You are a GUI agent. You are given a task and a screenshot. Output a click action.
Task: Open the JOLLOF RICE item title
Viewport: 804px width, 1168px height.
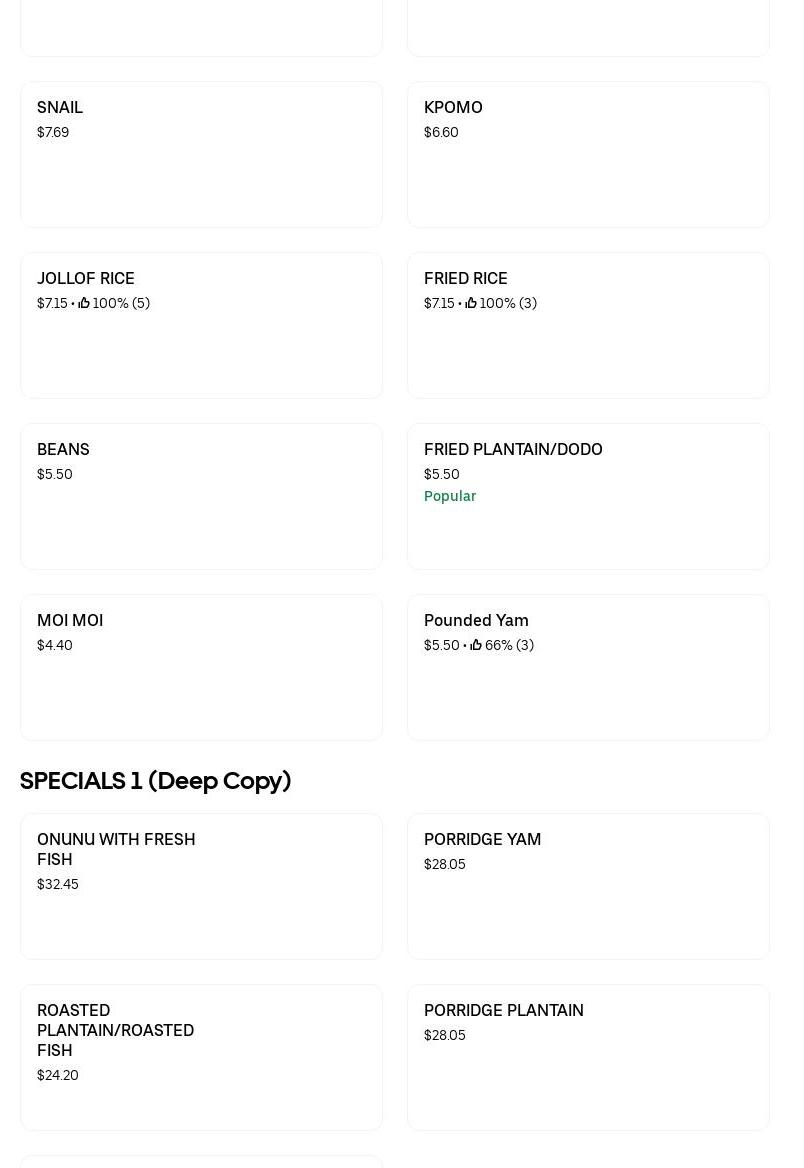click(x=86, y=278)
